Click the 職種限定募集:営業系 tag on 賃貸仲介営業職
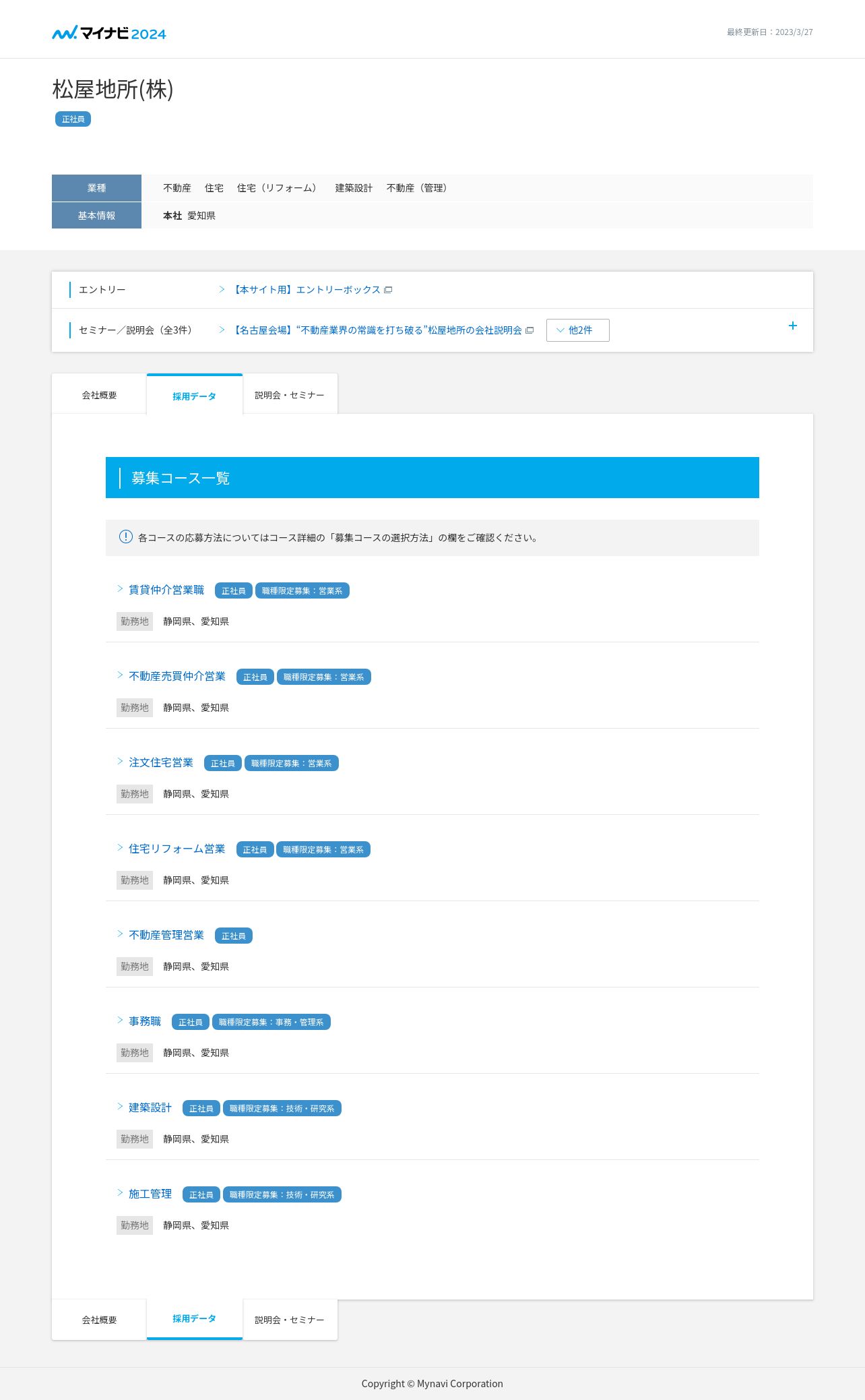This screenshot has height=1400, width=865. [x=302, y=590]
